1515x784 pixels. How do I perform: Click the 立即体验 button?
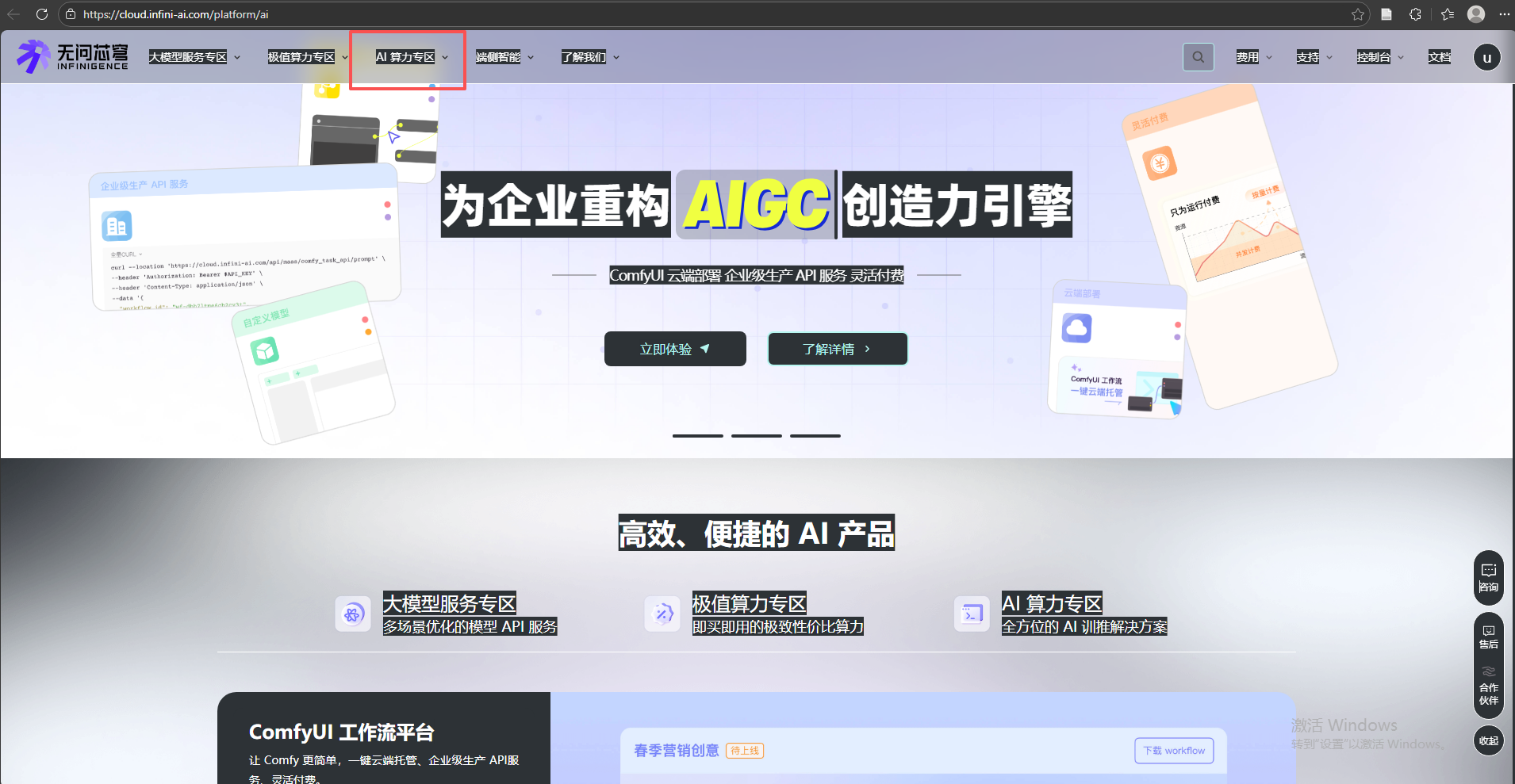tap(674, 349)
